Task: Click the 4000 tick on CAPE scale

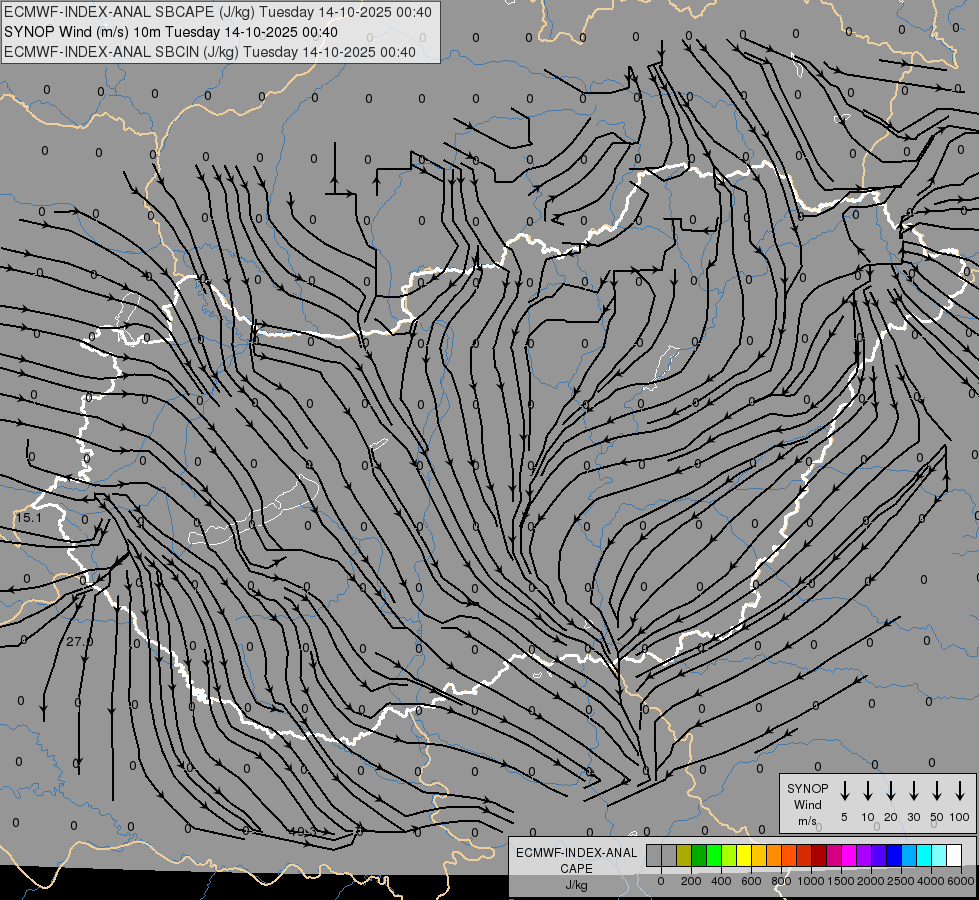Action: click(x=931, y=881)
